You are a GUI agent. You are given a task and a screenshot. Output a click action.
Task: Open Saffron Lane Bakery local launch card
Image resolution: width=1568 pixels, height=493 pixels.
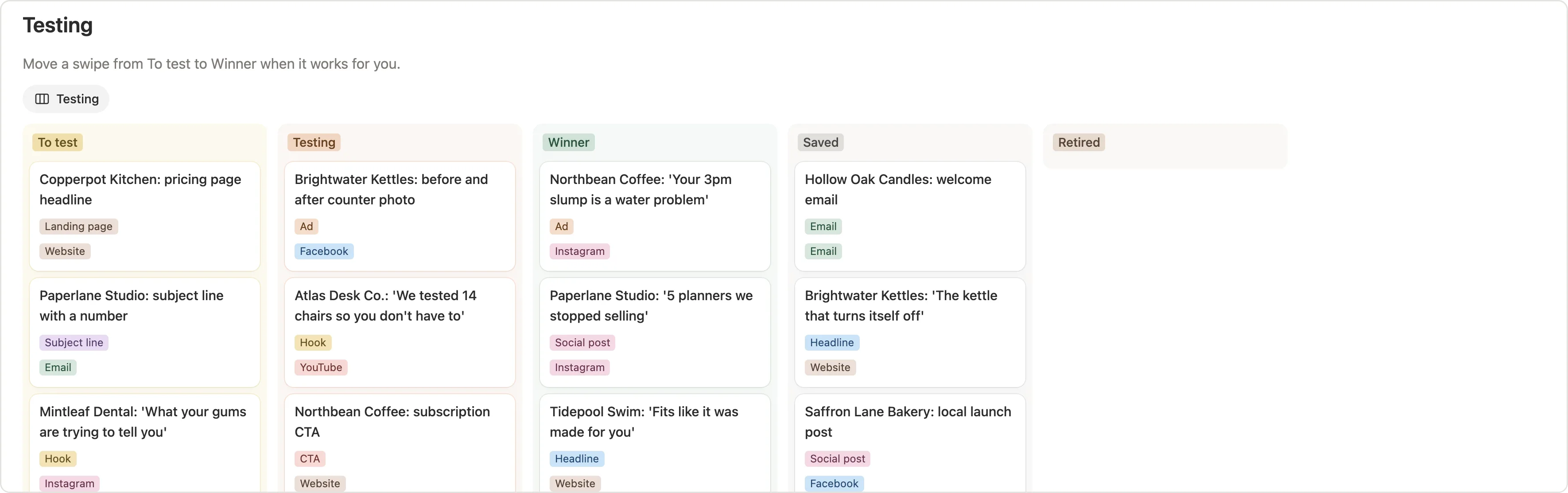tap(910, 443)
